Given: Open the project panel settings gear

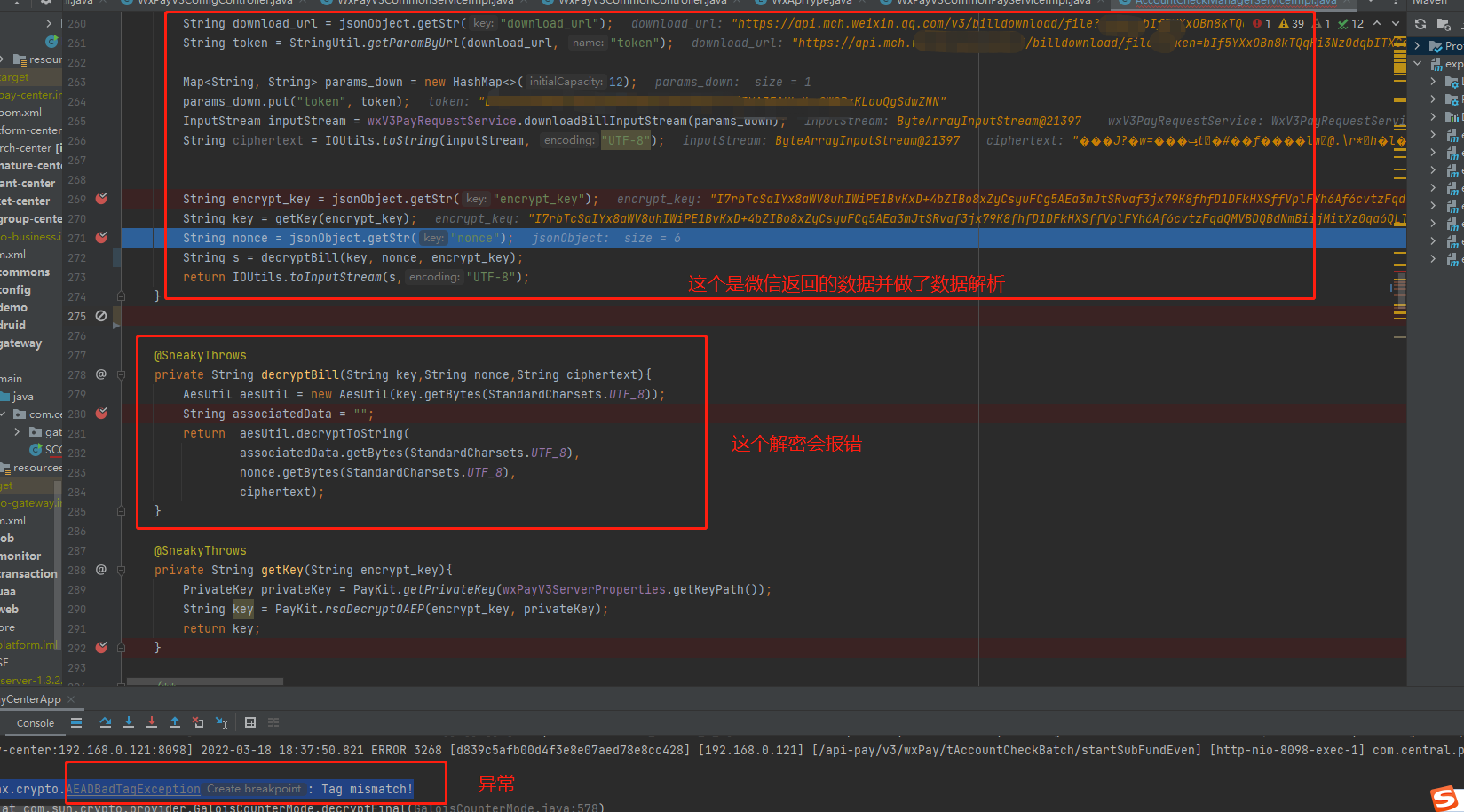Looking at the screenshot, I should (x=46, y=4).
